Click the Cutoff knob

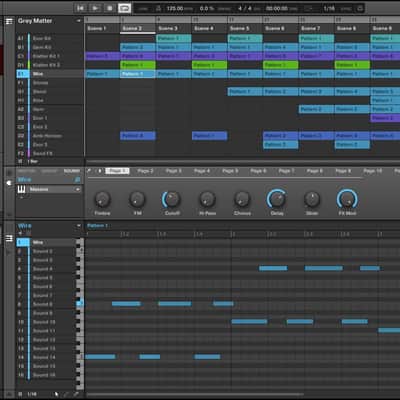[172, 199]
